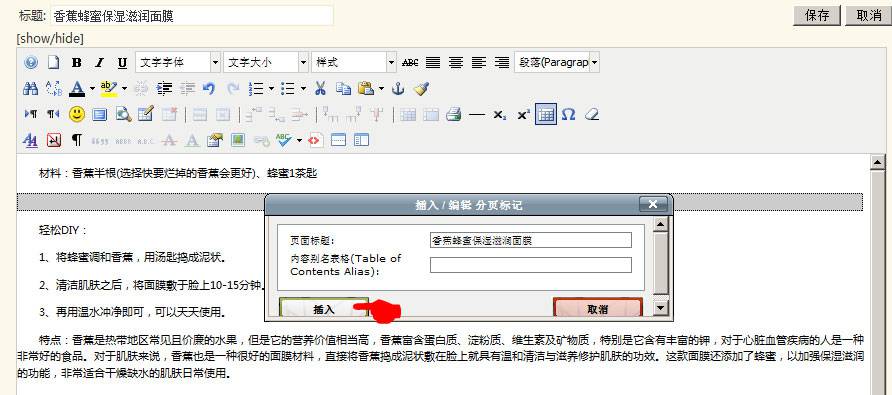892x395 pixels.
Task: Expand the text color picker arrow
Action: click(92, 89)
